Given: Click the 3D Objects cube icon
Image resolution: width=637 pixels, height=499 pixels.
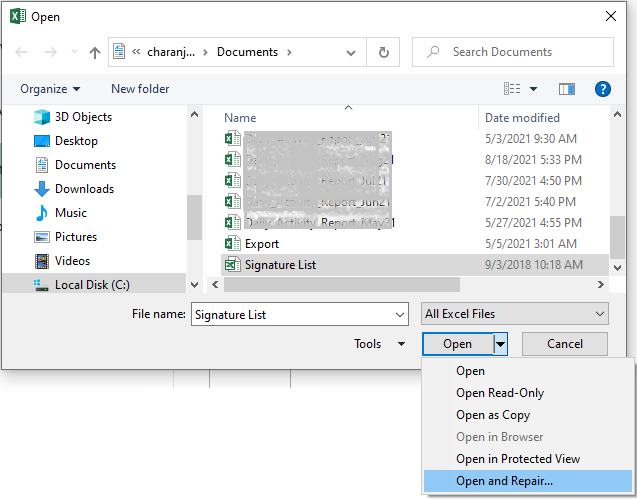Looking at the screenshot, I should tap(42, 117).
